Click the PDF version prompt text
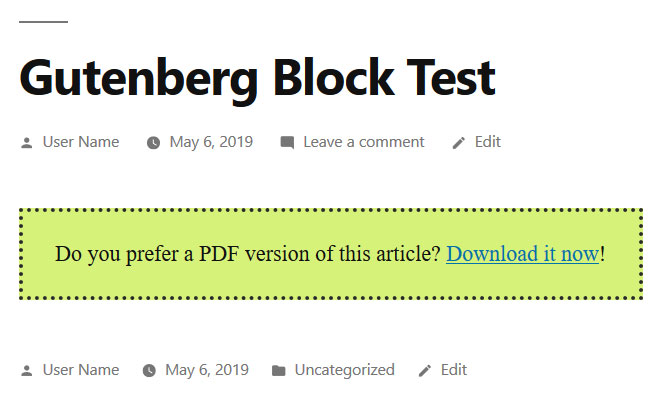The image size is (657, 414). click(x=248, y=254)
